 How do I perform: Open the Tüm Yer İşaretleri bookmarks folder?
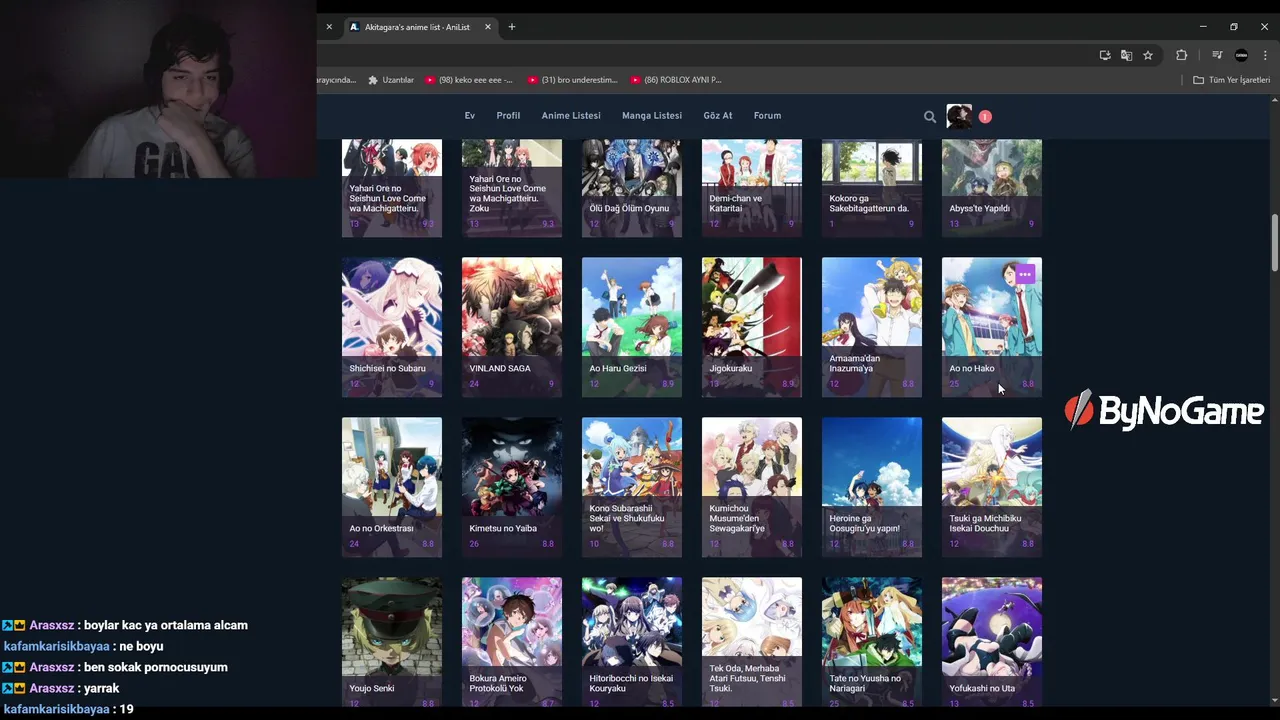click(1231, 80)
